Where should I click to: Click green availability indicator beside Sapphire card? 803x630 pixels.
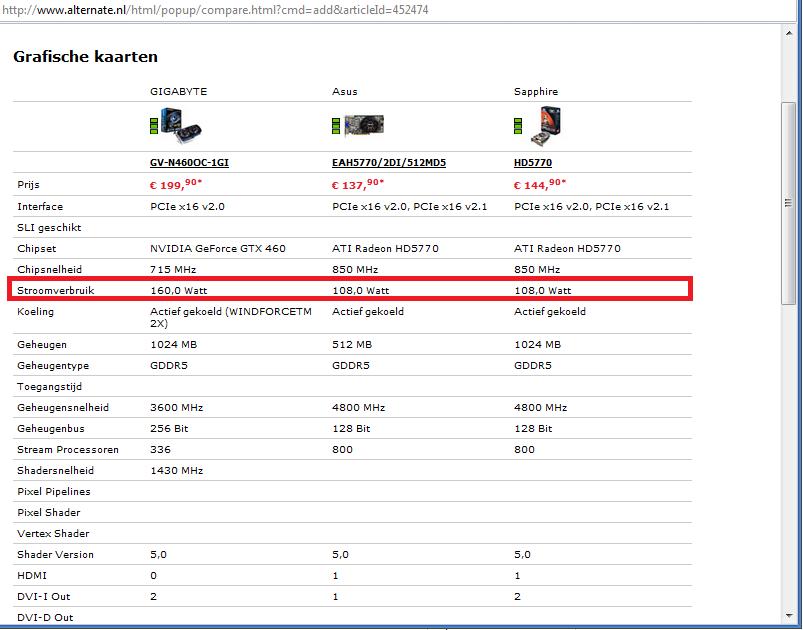click(x=518, y=126)
